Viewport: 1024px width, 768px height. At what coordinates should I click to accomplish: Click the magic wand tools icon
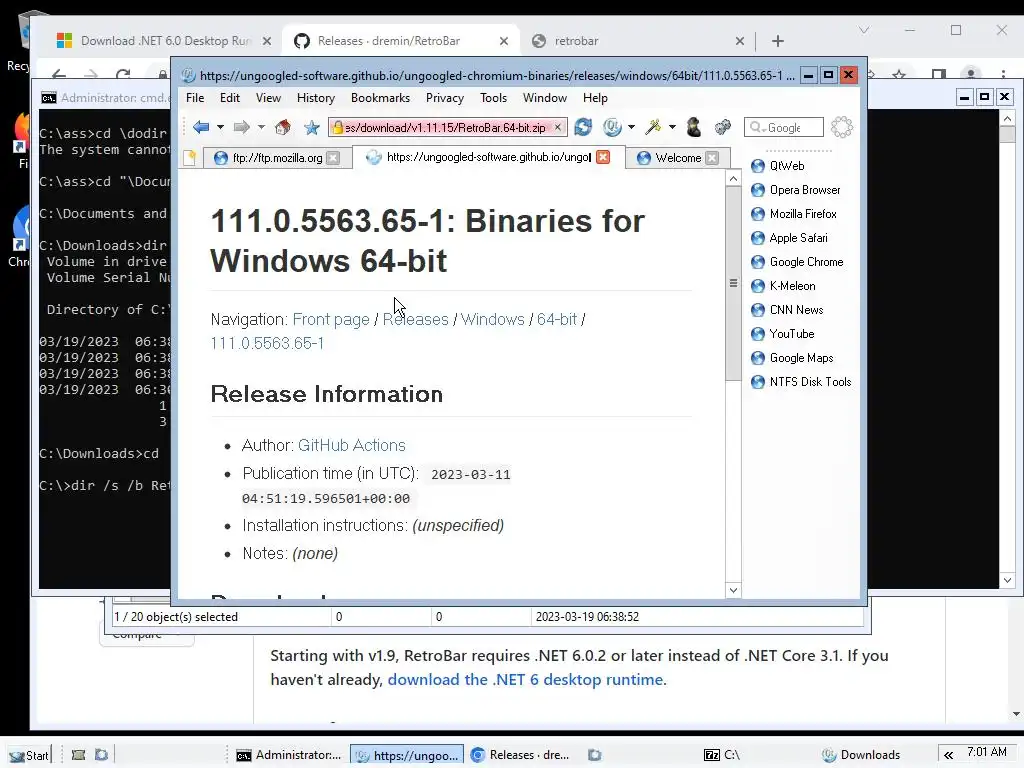(653, 127)
